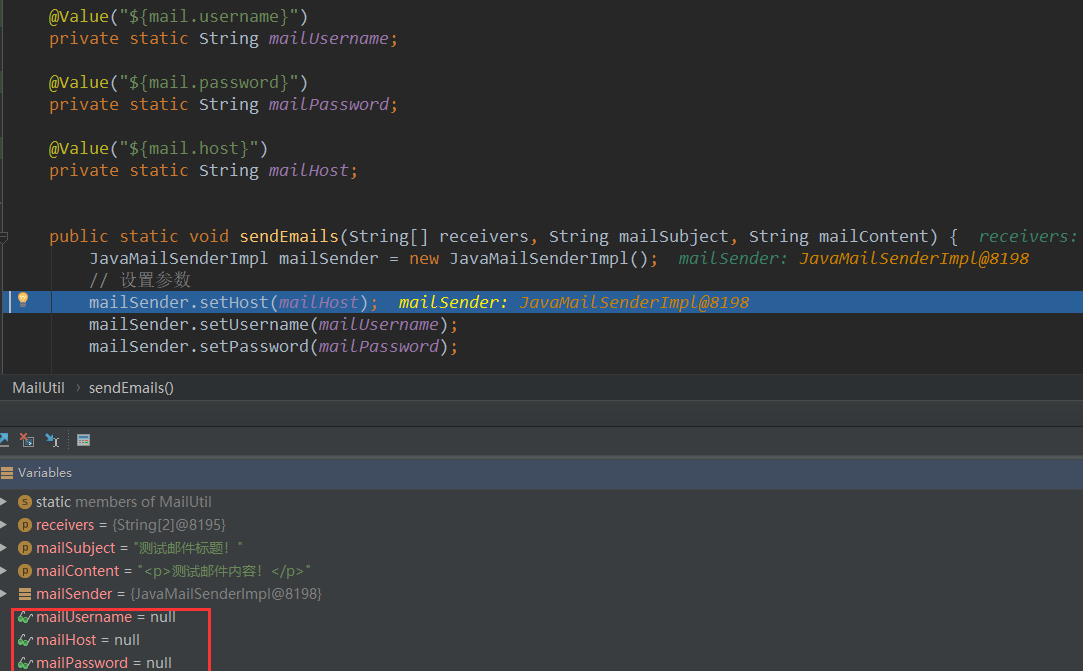The height and width of the screenshot is (671, 1083).
Task: Click the Drop Frame debugger icon
Action: pos(27,440)
